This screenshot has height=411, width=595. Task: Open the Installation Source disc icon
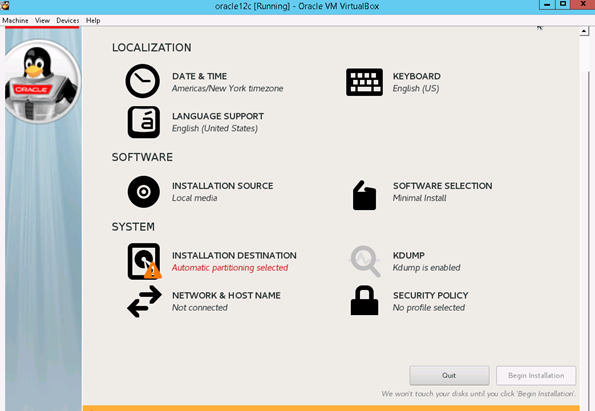144,192
